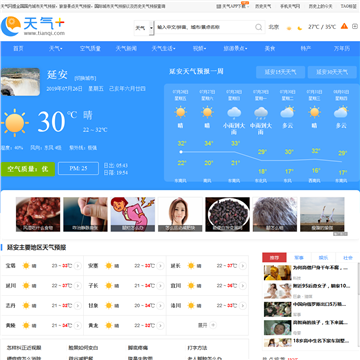The height and width of the screenshot is (360, 360).
Task: Click arrow icon in 宜川 row
Action: (x=243, y=286)
